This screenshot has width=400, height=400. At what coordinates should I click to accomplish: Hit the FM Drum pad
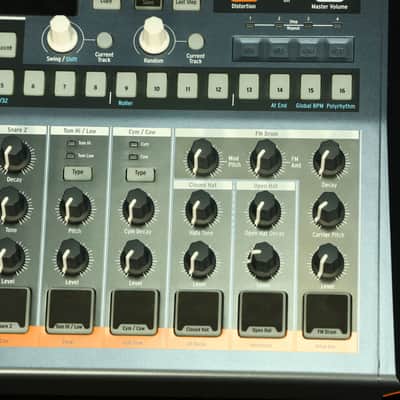point(327,316)
